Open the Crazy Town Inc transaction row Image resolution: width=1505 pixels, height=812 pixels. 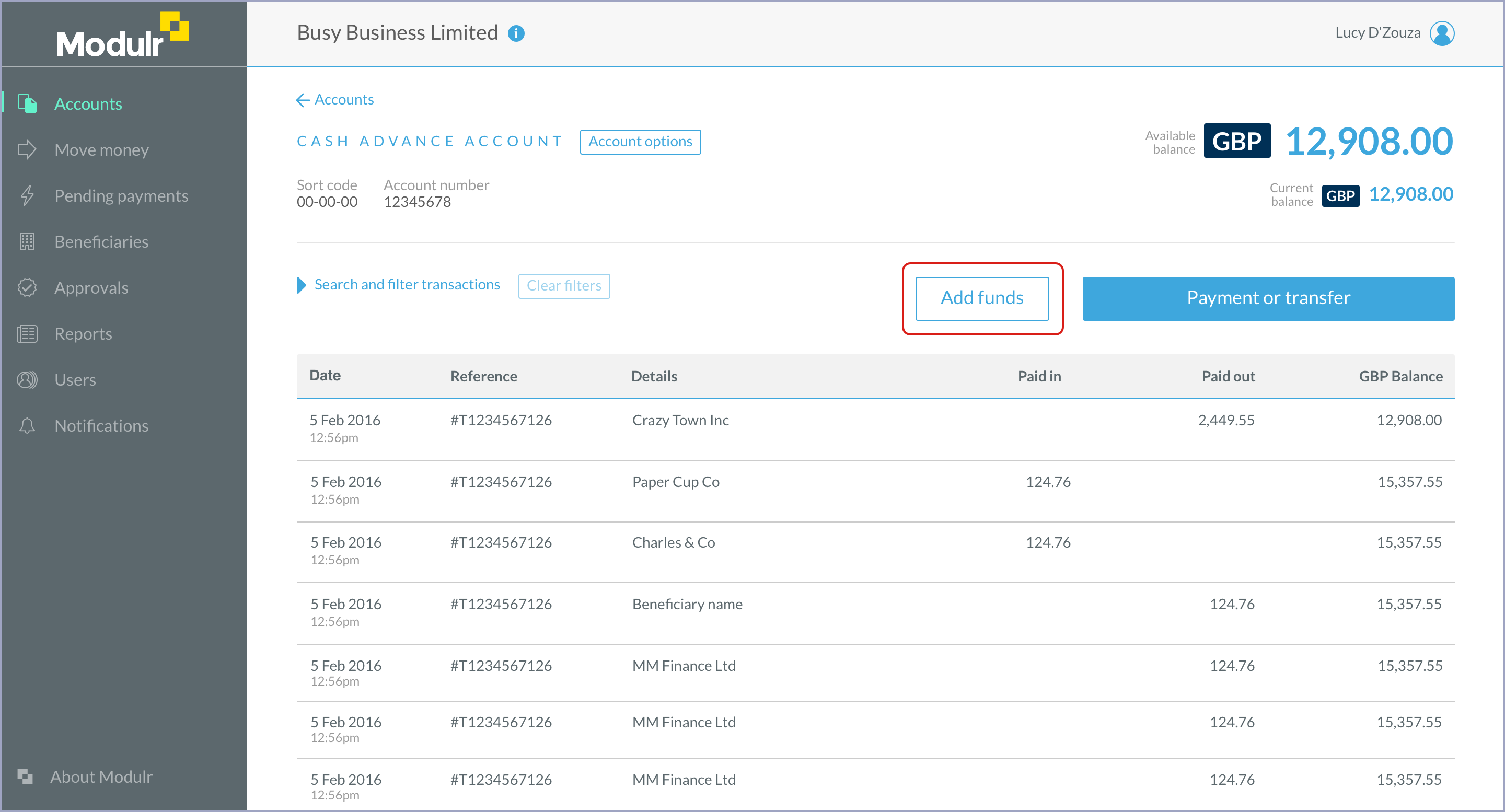(x=680, y=421)
